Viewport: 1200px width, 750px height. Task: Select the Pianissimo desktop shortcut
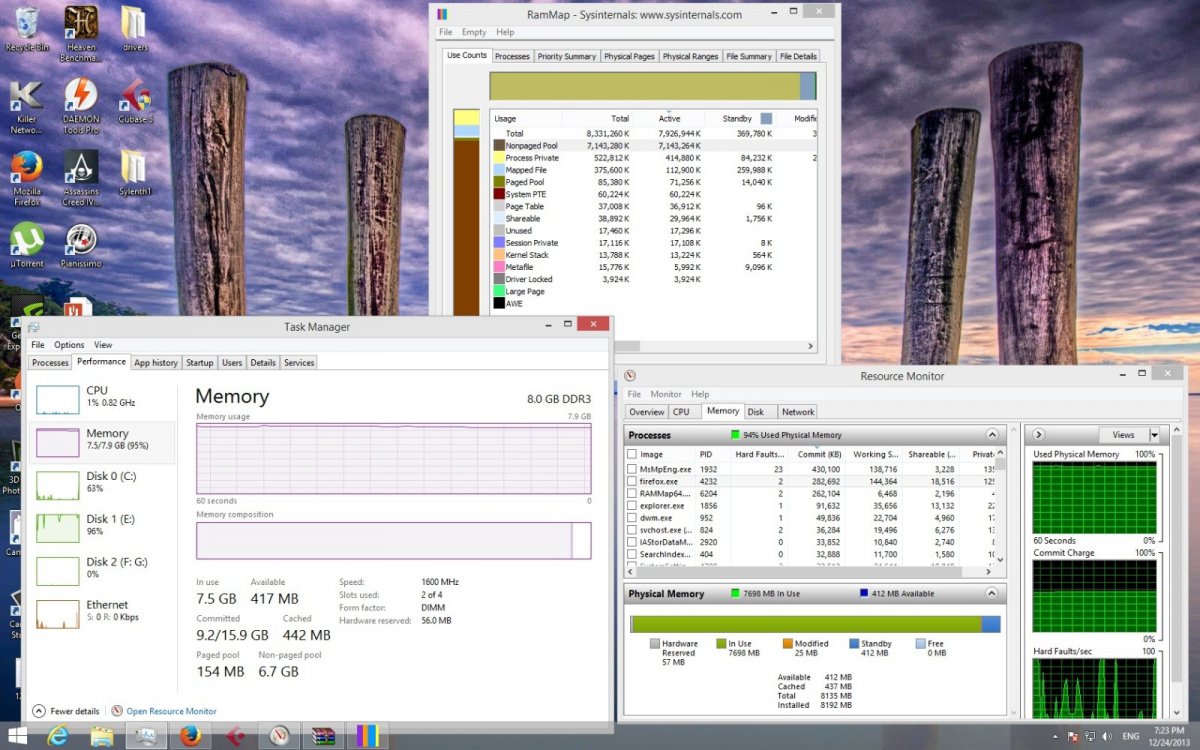click(x=81, y=246)
